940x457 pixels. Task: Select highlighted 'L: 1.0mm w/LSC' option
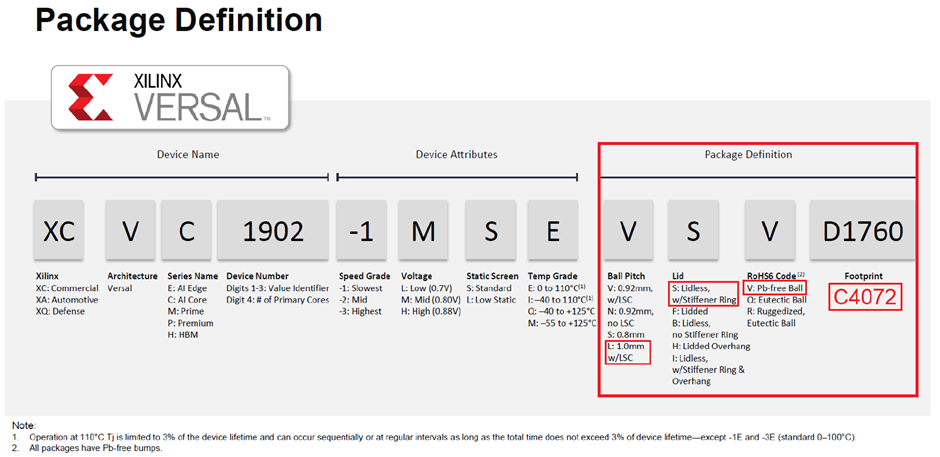628,351
